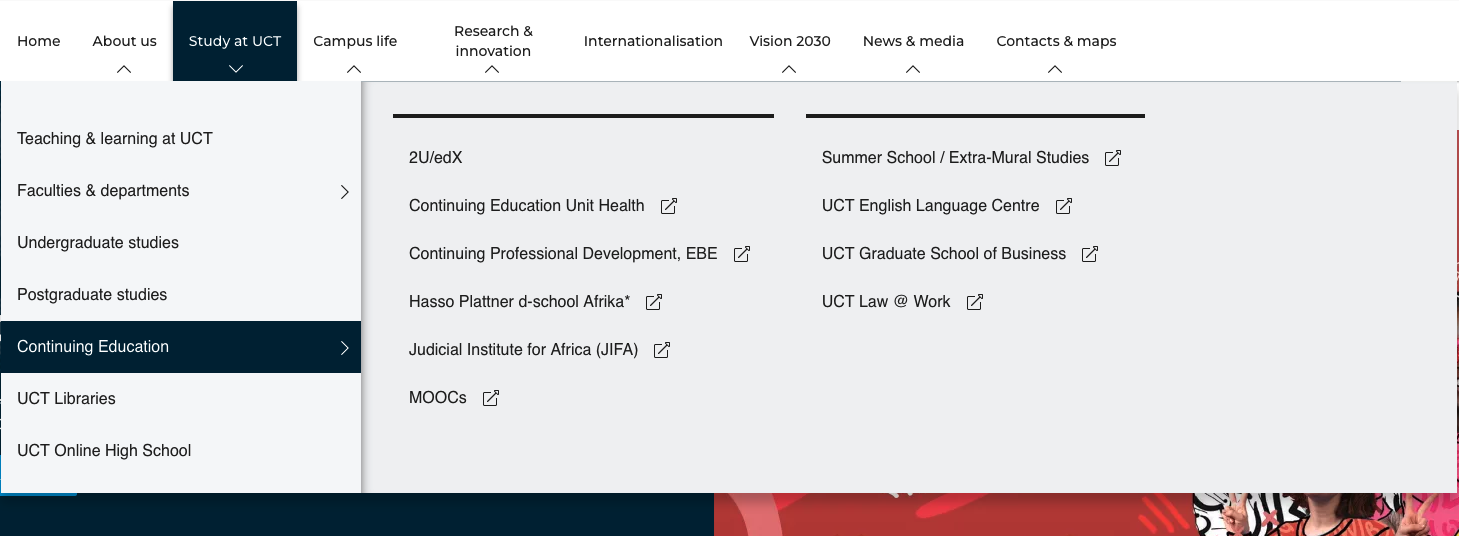Click external link icon next to Hasso Plattner d-school
This screenshot has width=1459, height=536.
coord(654,302)
